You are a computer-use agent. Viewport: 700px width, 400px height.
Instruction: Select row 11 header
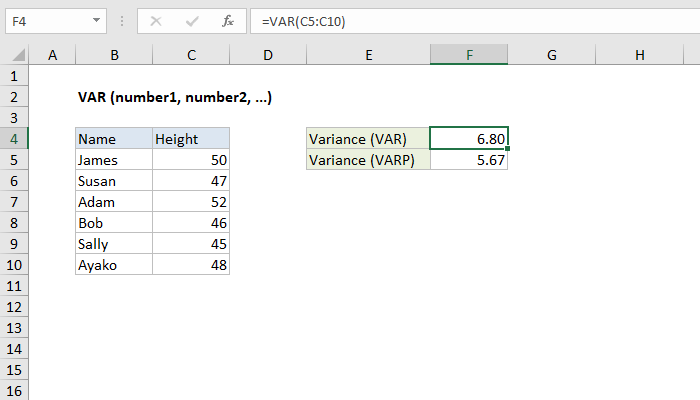pyautogui.click(x=14, y=286)
